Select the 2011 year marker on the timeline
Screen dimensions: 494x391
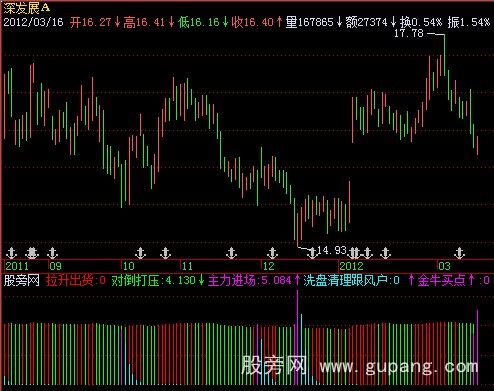(17, 266)
